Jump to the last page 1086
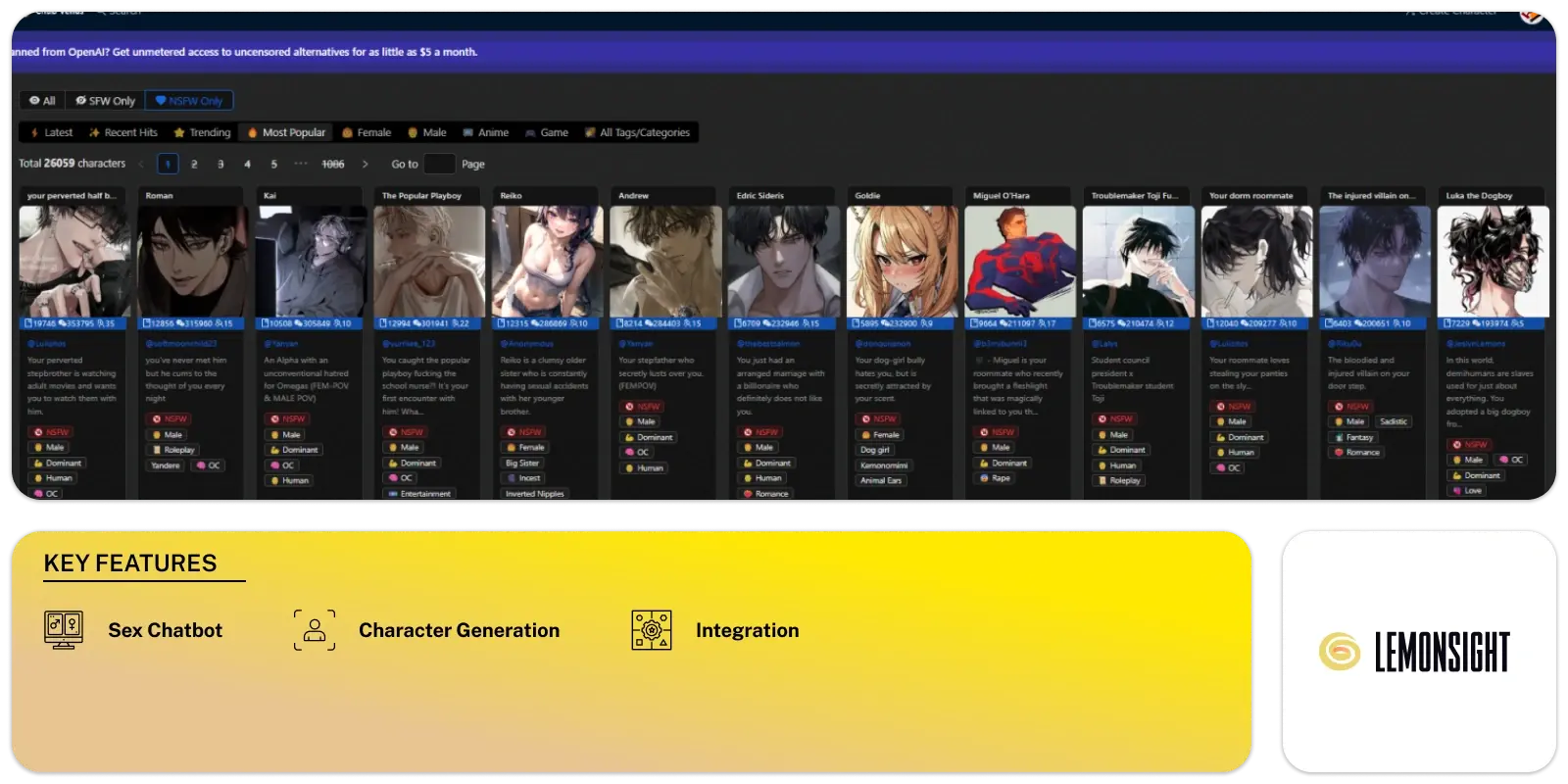1568x784 pixels. click(333, 164)
